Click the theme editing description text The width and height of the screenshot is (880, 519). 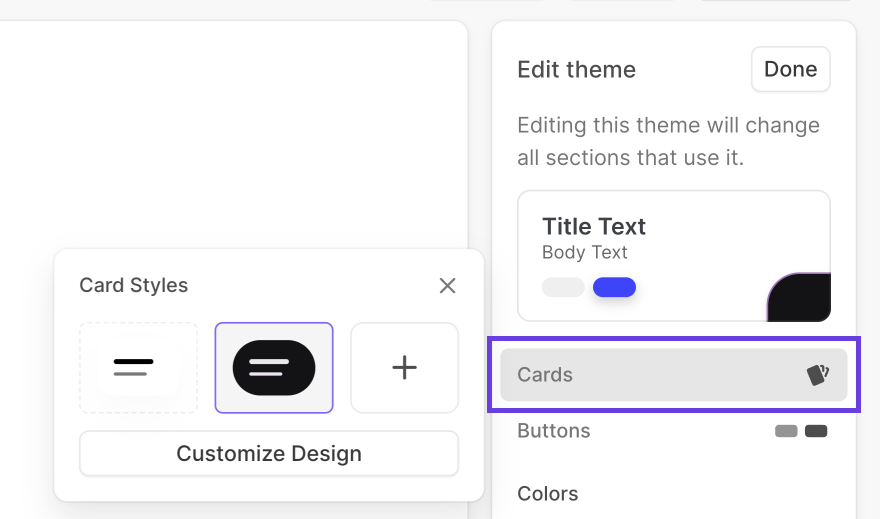tap(668, 141)
